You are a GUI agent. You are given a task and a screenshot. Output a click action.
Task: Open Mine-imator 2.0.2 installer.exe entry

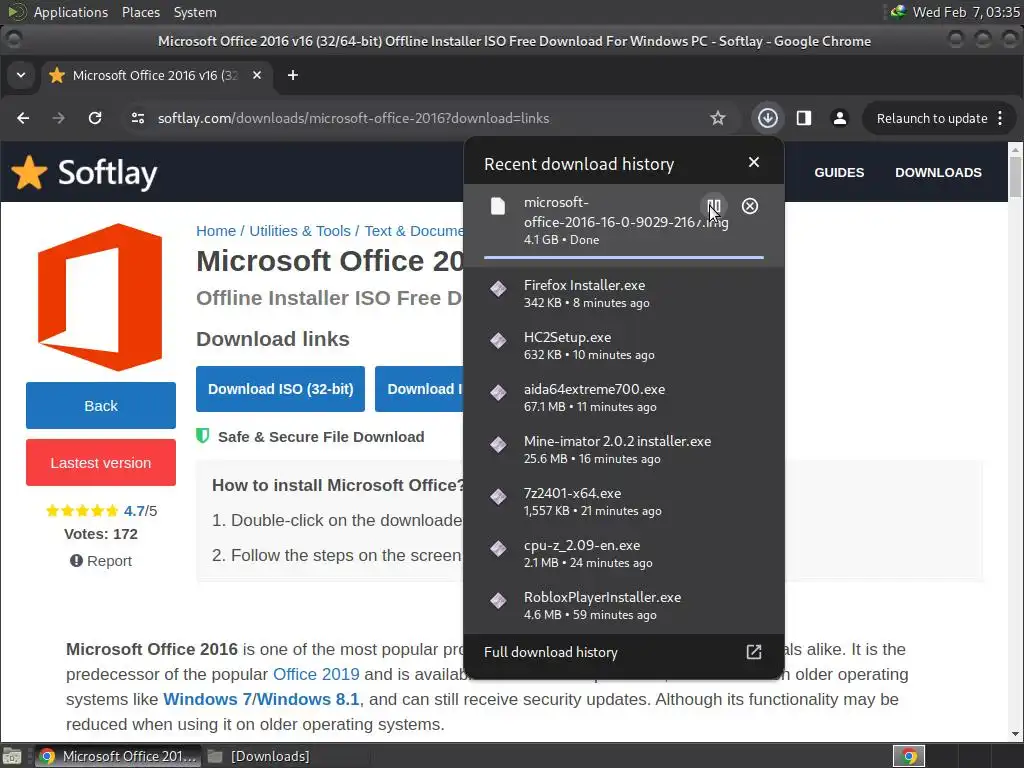click(x=624, y=449)
